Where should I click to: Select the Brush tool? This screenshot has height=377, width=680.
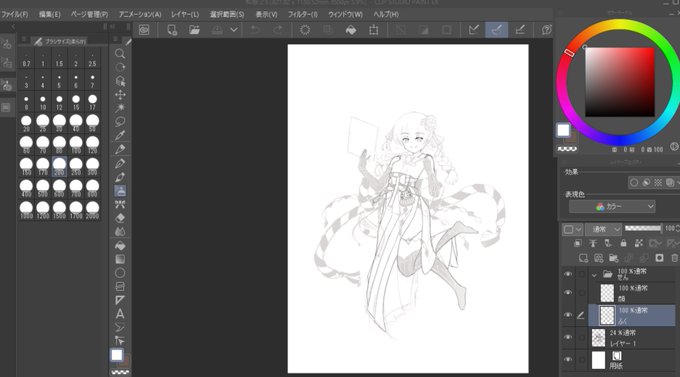coord(120,177)
